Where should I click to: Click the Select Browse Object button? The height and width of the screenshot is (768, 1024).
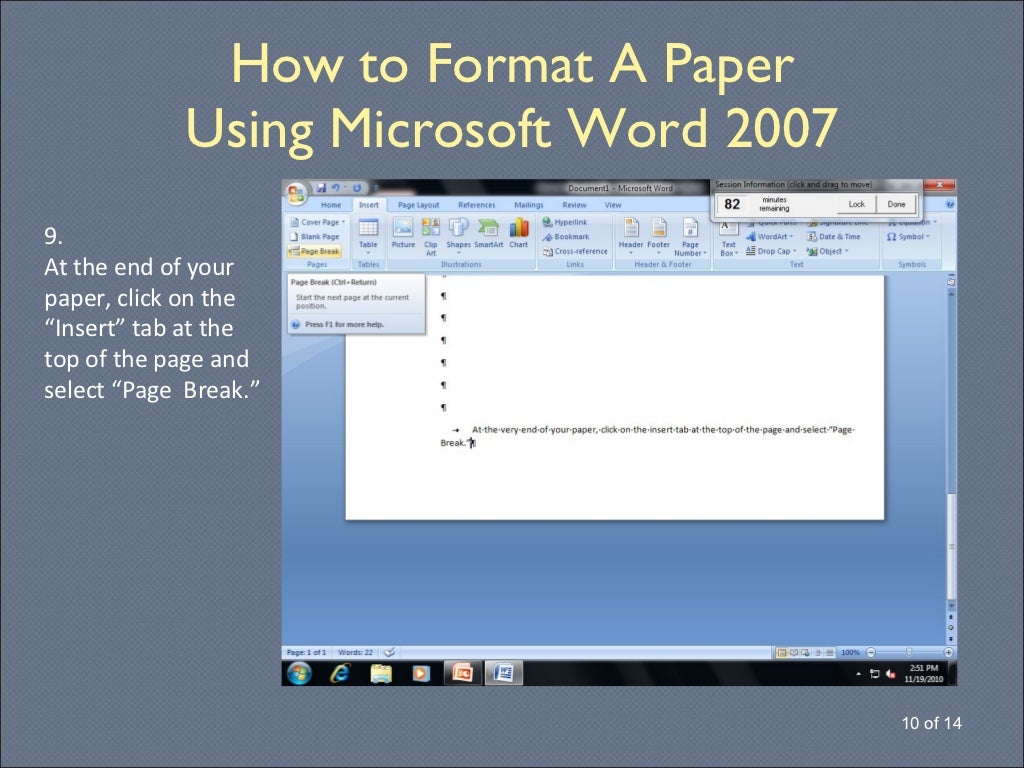tap(951, 628)
